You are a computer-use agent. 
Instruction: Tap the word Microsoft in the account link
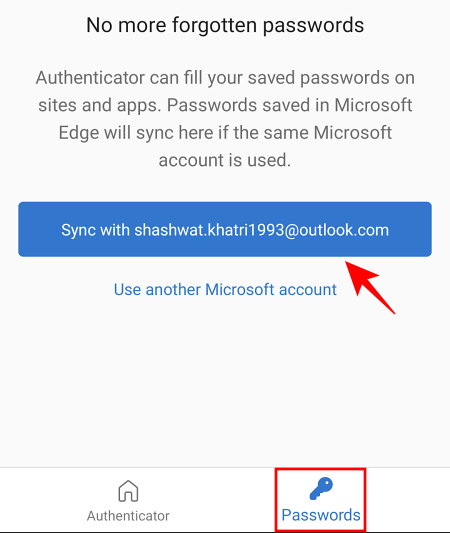240,290
